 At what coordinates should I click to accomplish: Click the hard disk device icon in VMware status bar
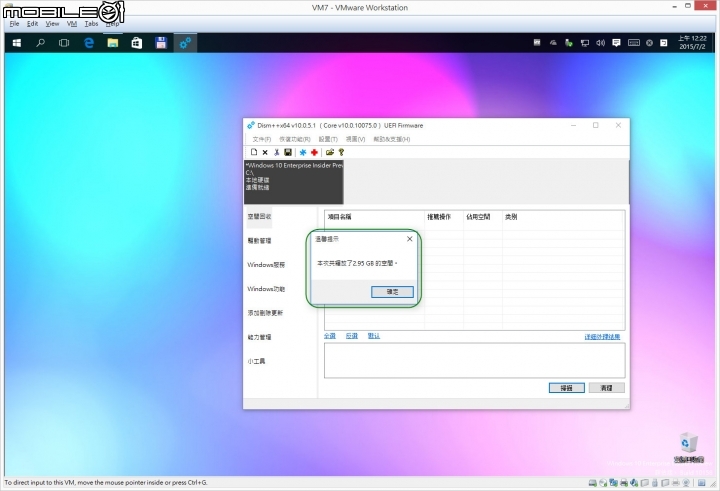click(593, 483)
